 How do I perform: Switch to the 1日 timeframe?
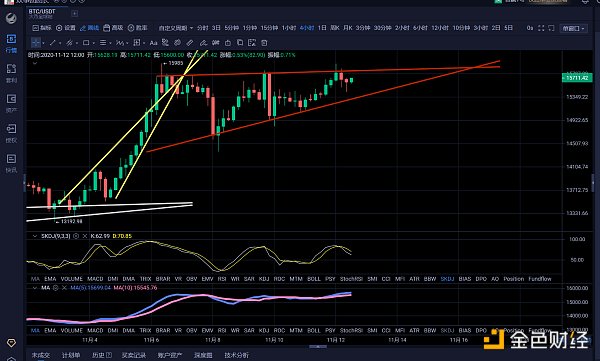click(322, 28)
